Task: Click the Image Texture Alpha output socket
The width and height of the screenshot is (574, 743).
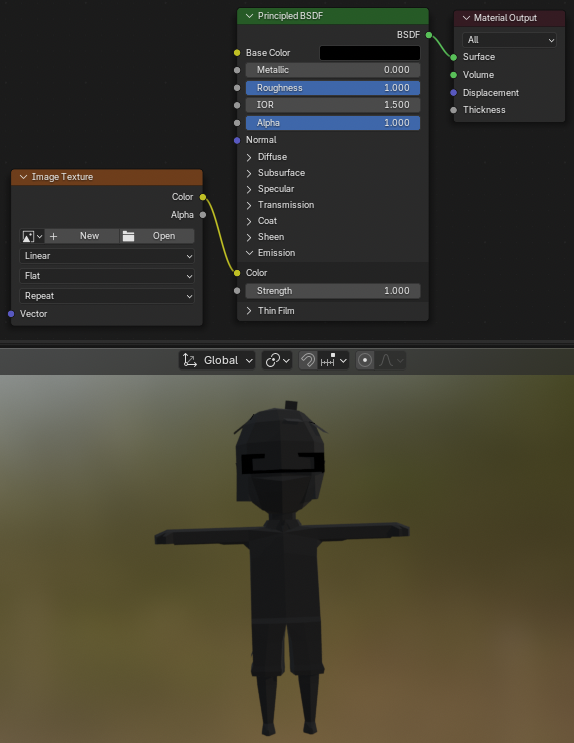Action: 203,215
